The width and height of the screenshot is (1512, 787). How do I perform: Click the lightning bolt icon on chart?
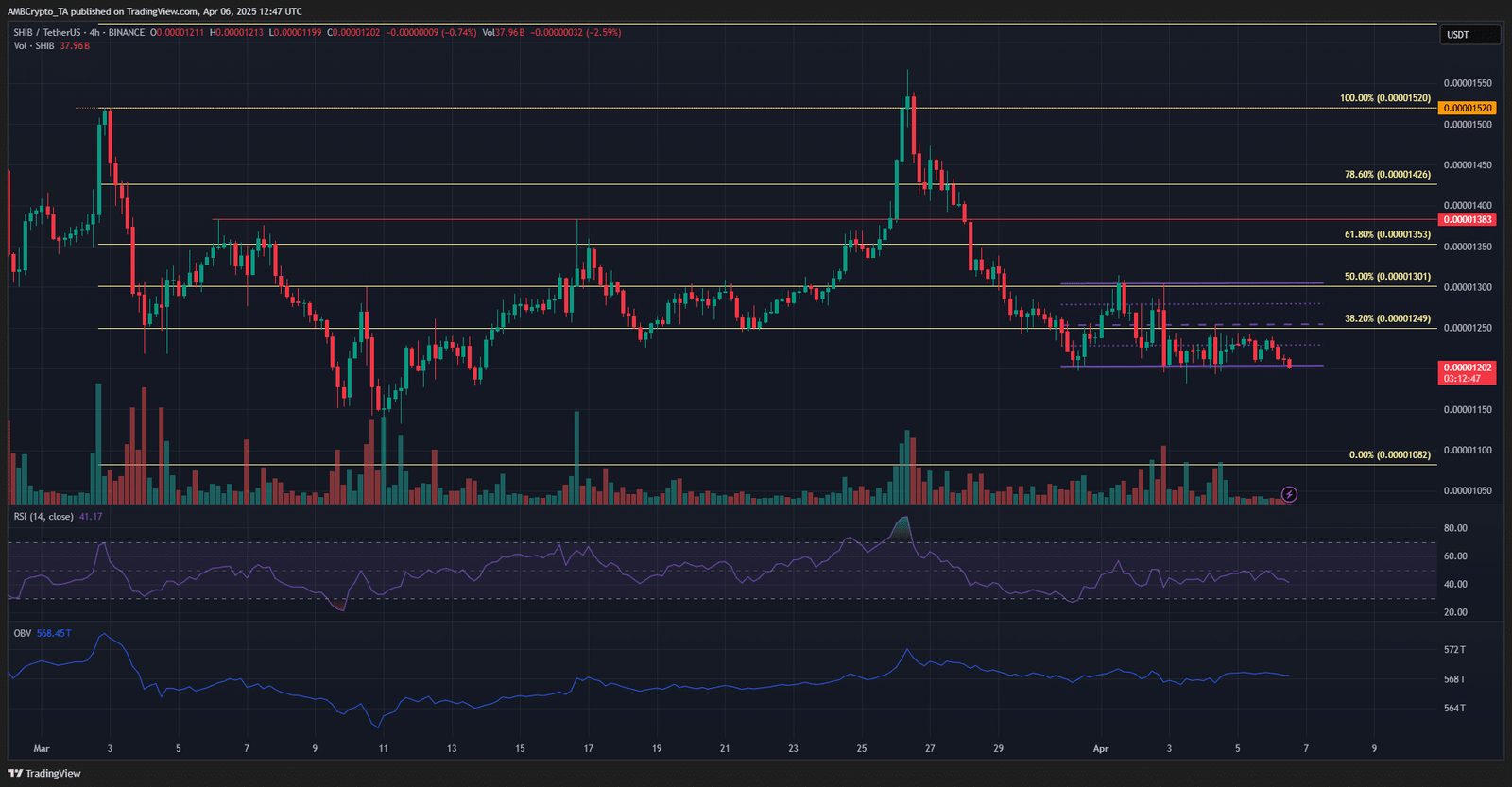(x=1289, y=494)
